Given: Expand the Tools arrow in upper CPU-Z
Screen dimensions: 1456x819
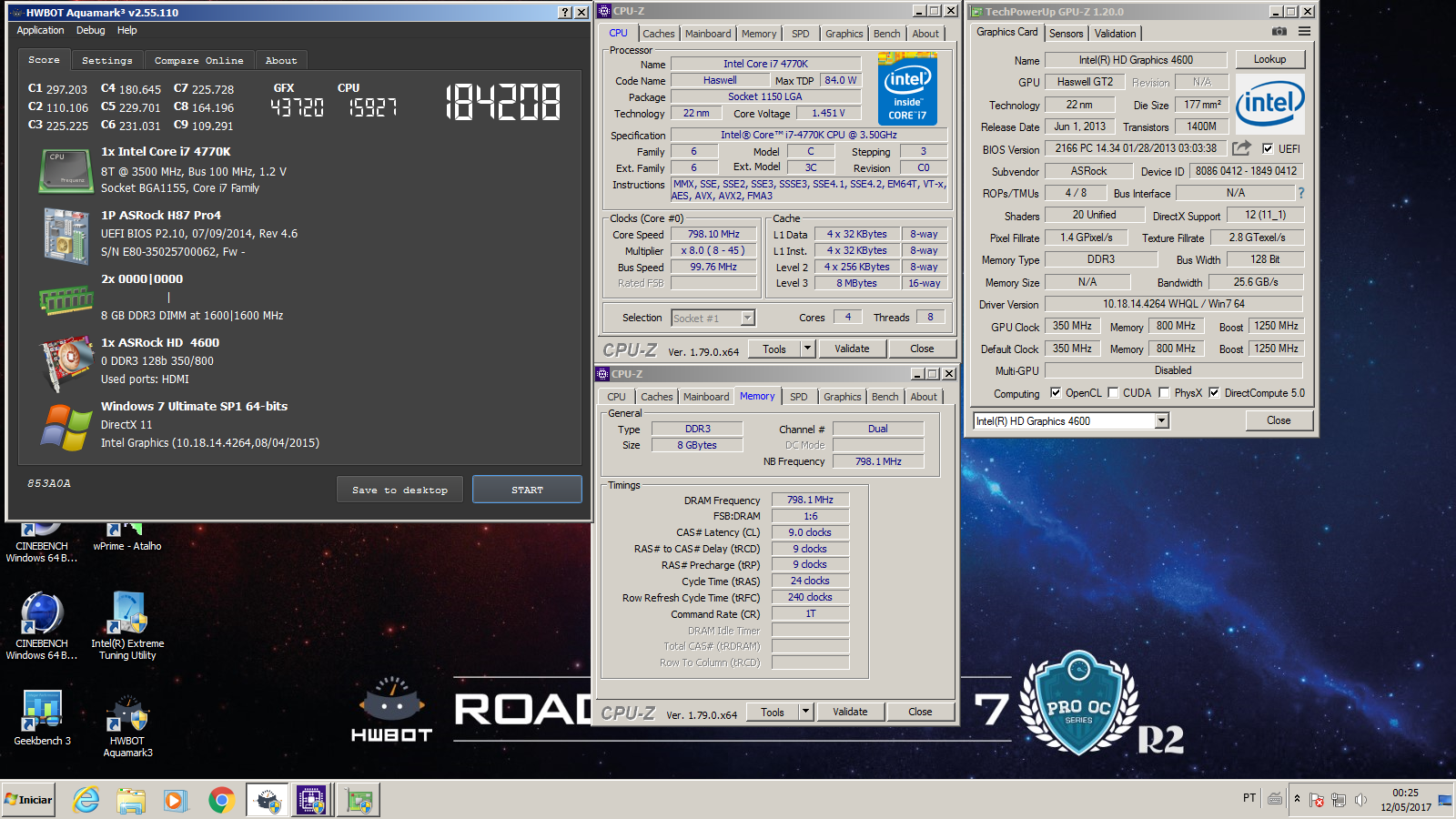Looking at the screenshot, I should point(807,349).
